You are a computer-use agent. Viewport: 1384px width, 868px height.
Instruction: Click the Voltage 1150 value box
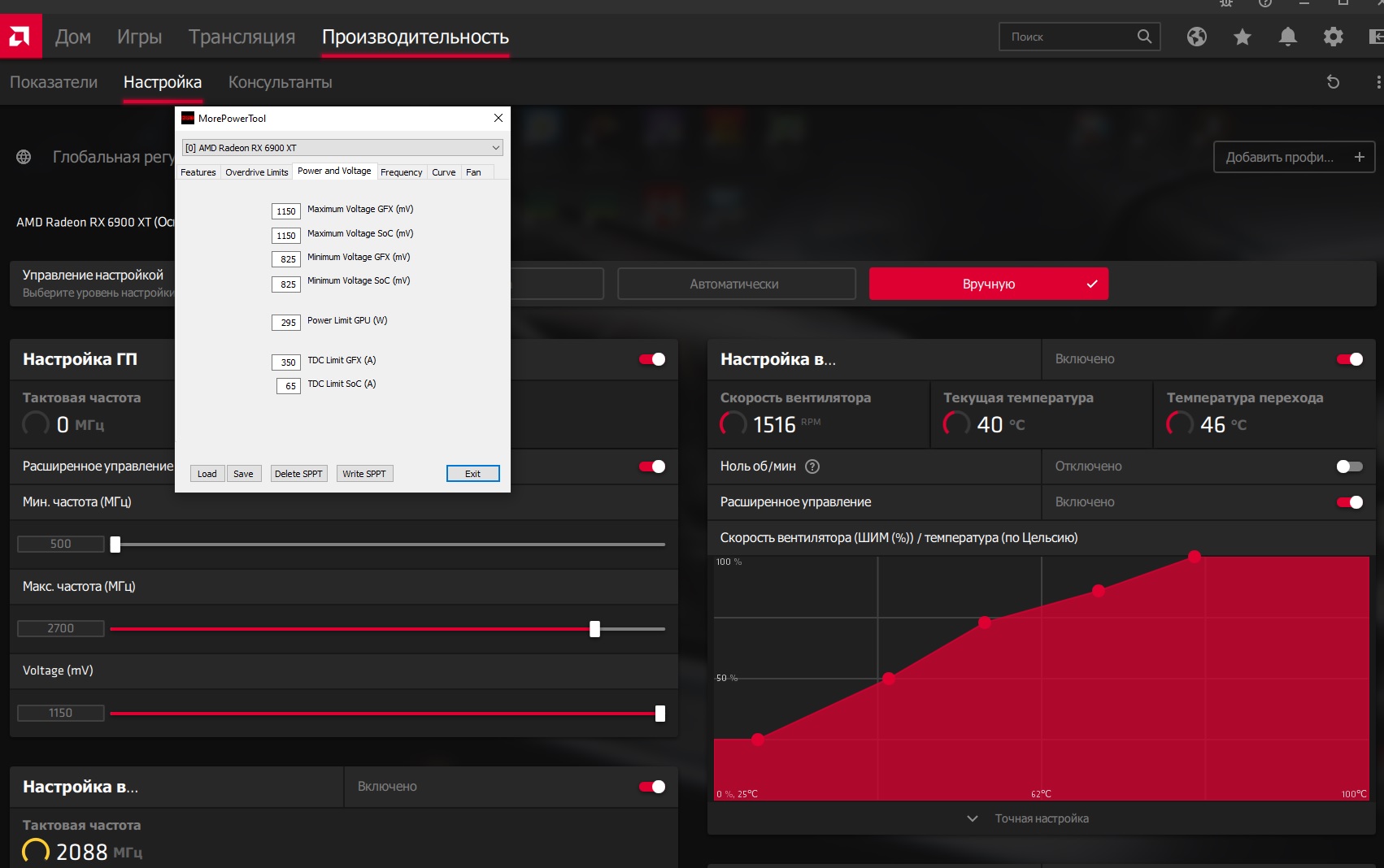point(61,713)
